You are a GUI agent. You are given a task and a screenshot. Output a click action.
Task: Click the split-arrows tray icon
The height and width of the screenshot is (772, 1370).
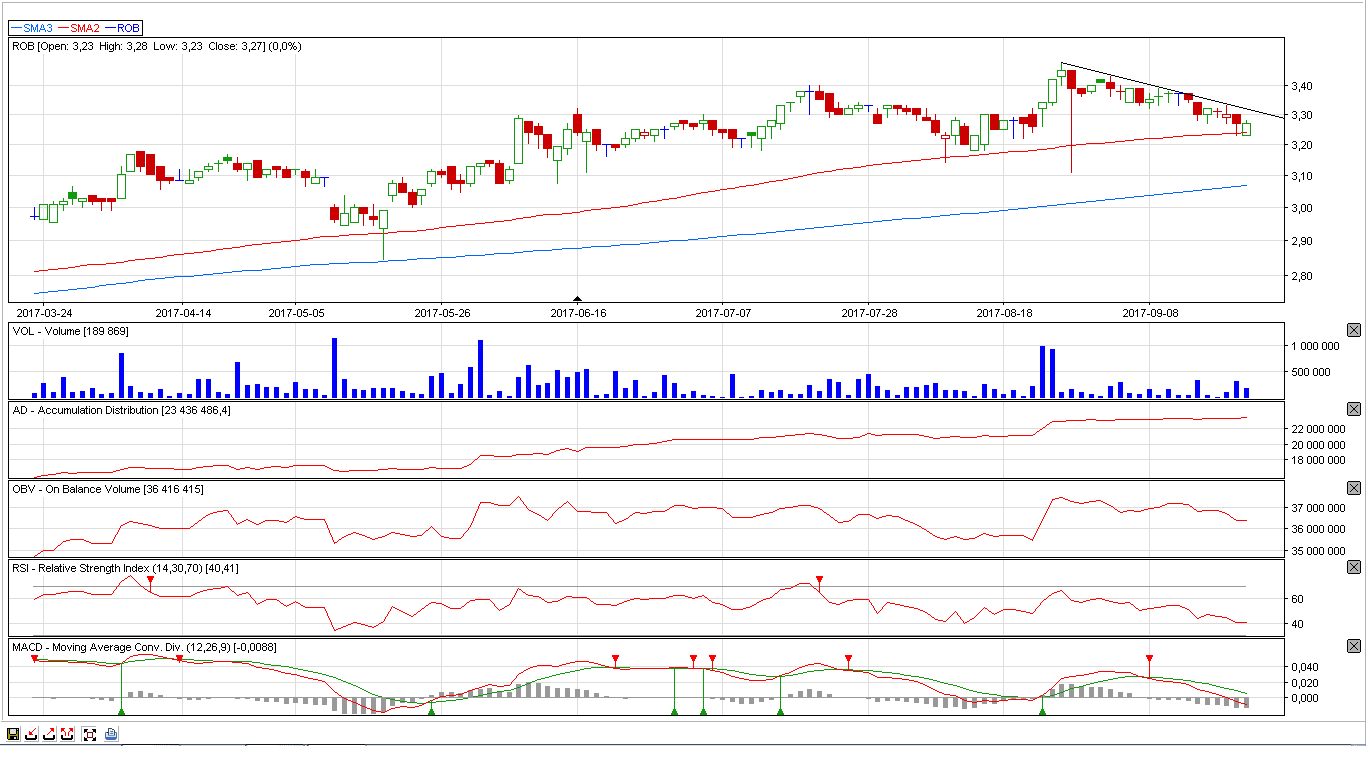point(68,734)
